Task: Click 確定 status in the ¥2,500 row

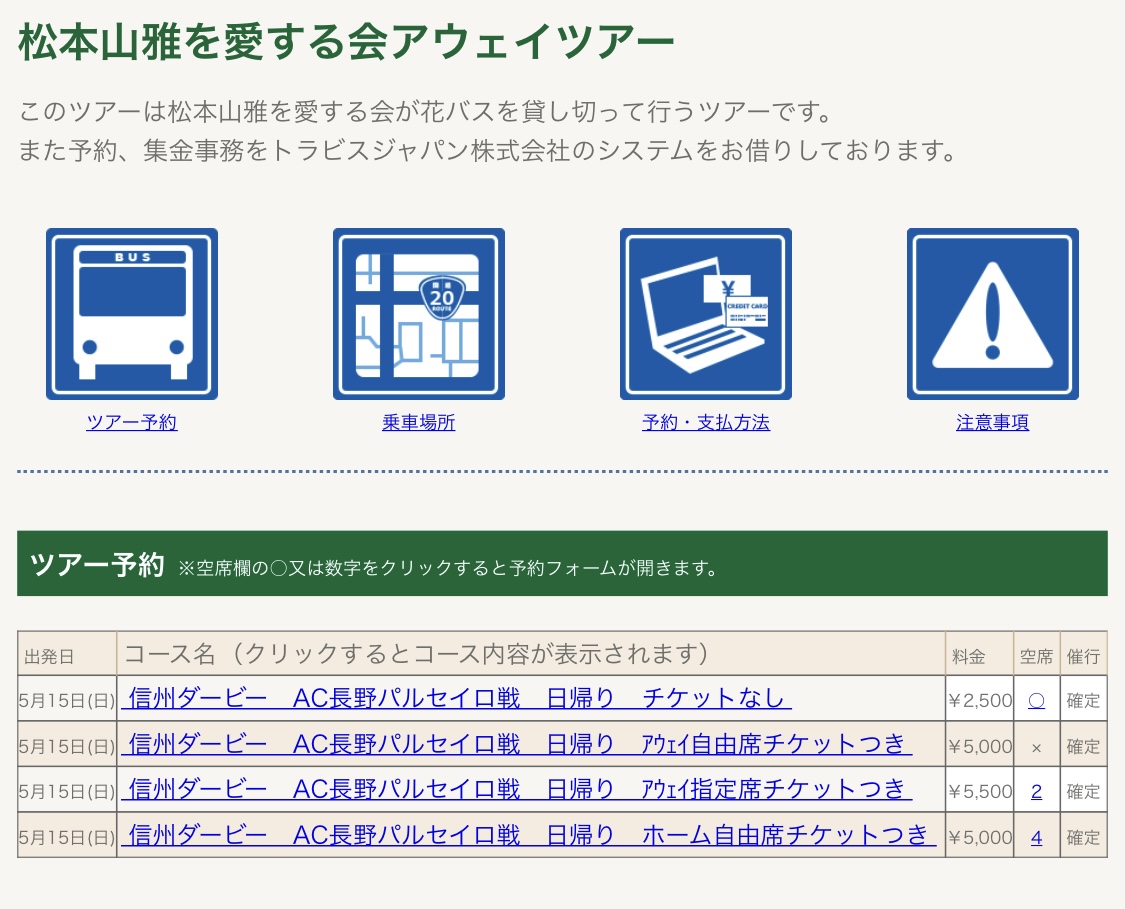Action: (1083, 700)
